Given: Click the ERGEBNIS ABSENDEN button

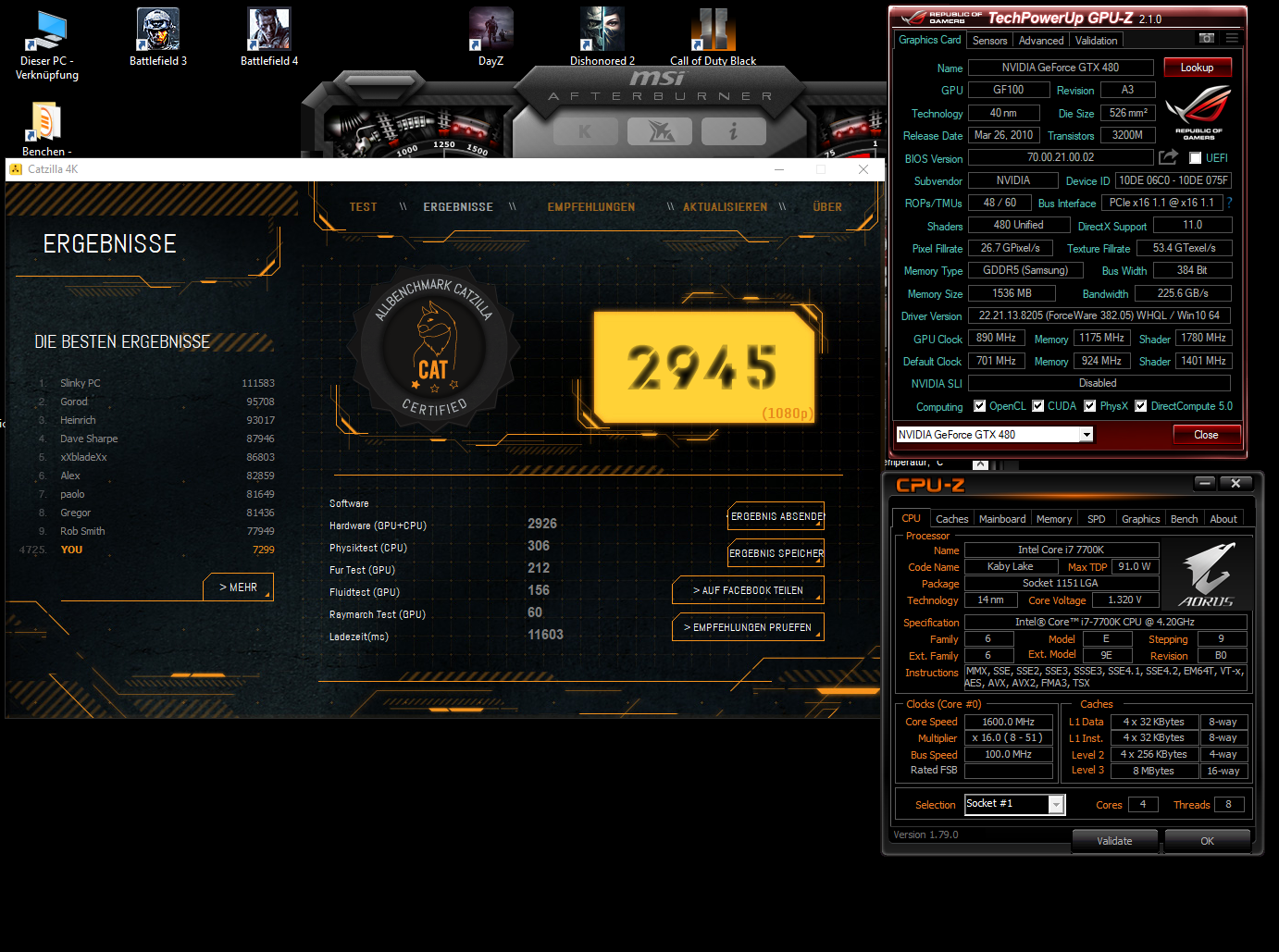Looking at the screenshot, I should click(x=776, y=516).
